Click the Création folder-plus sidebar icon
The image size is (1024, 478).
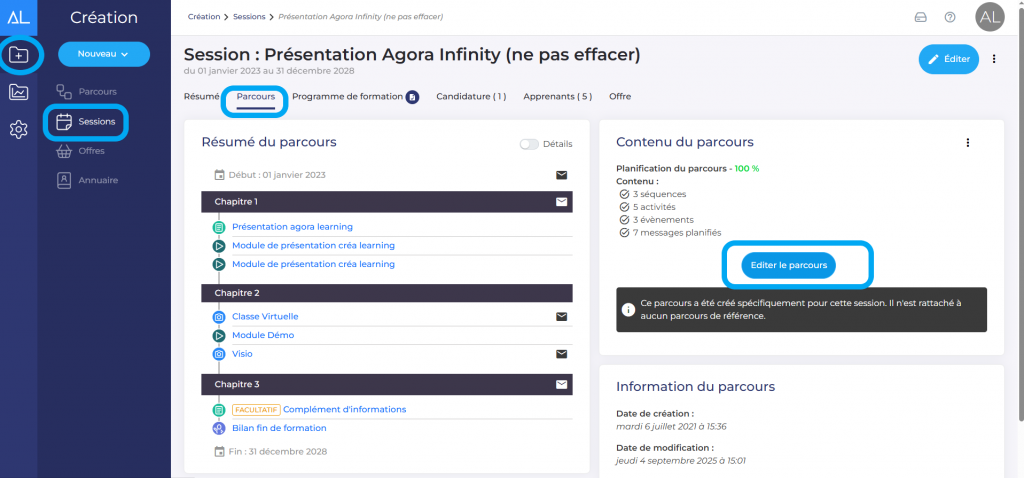point(19,55)
